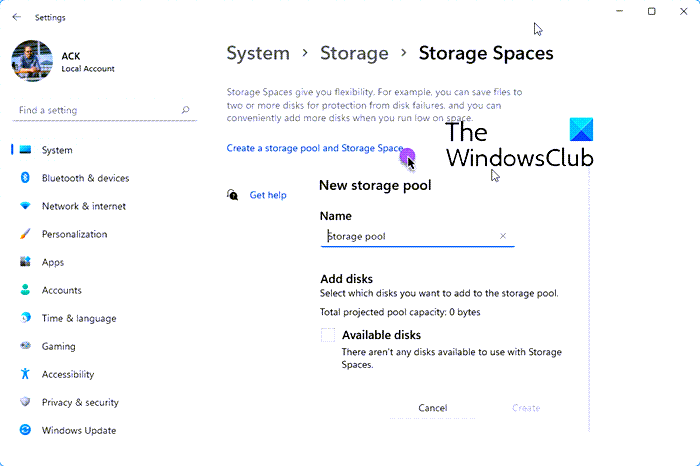This screenshot has width=700, height=466.
Task: Go to System in the breadcrumb
Action: tap(258, 53)
